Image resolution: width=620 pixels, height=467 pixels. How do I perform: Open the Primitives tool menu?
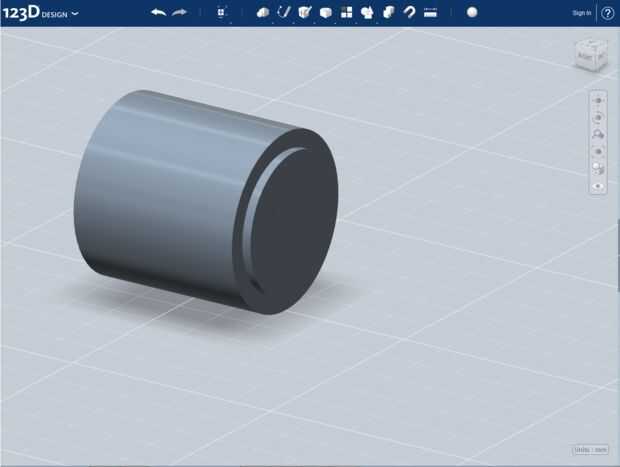pyautogui.click(x=263, y=13)
